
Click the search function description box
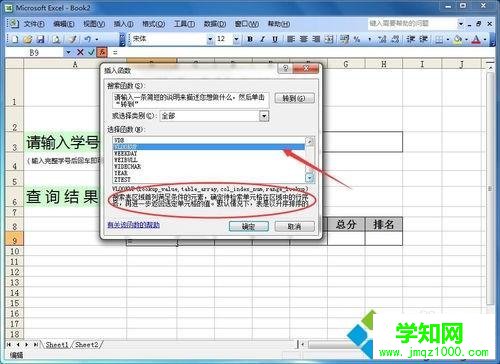(x=191, y=101)
